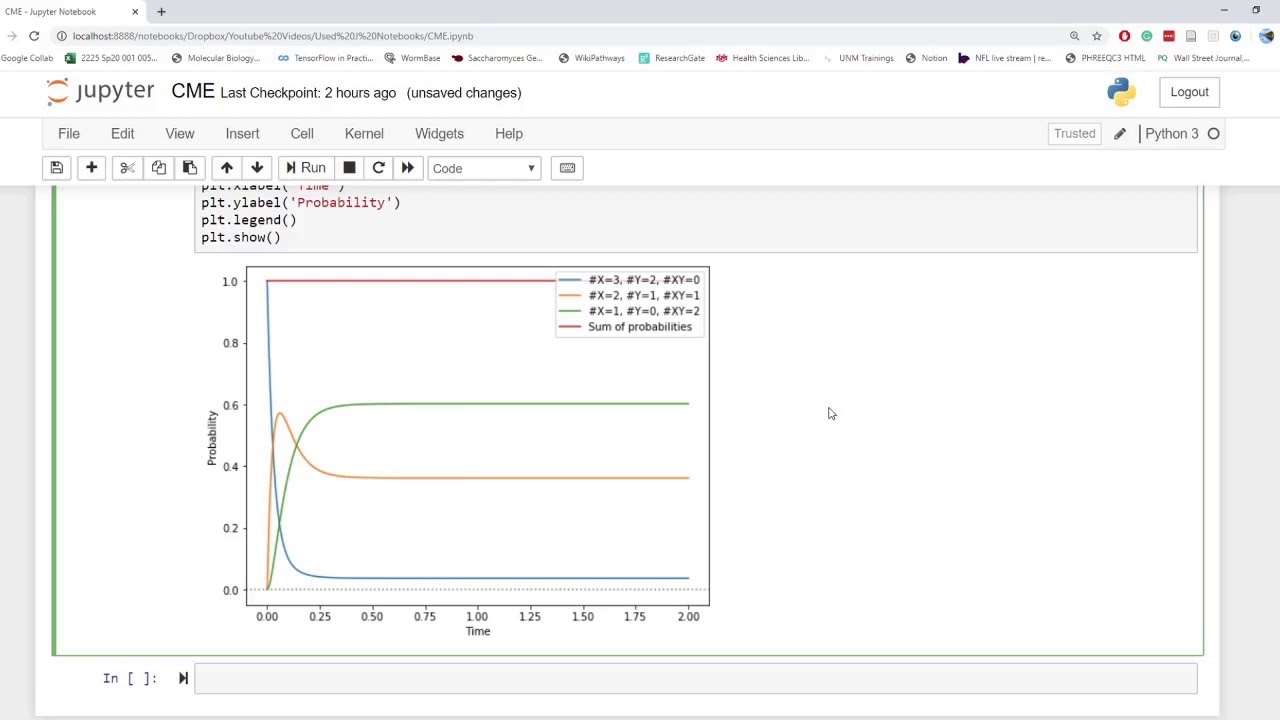This screenshot has width=1280, height=720.
Task: Open the Health Sciences Lib bookmark
Action: 762,58
